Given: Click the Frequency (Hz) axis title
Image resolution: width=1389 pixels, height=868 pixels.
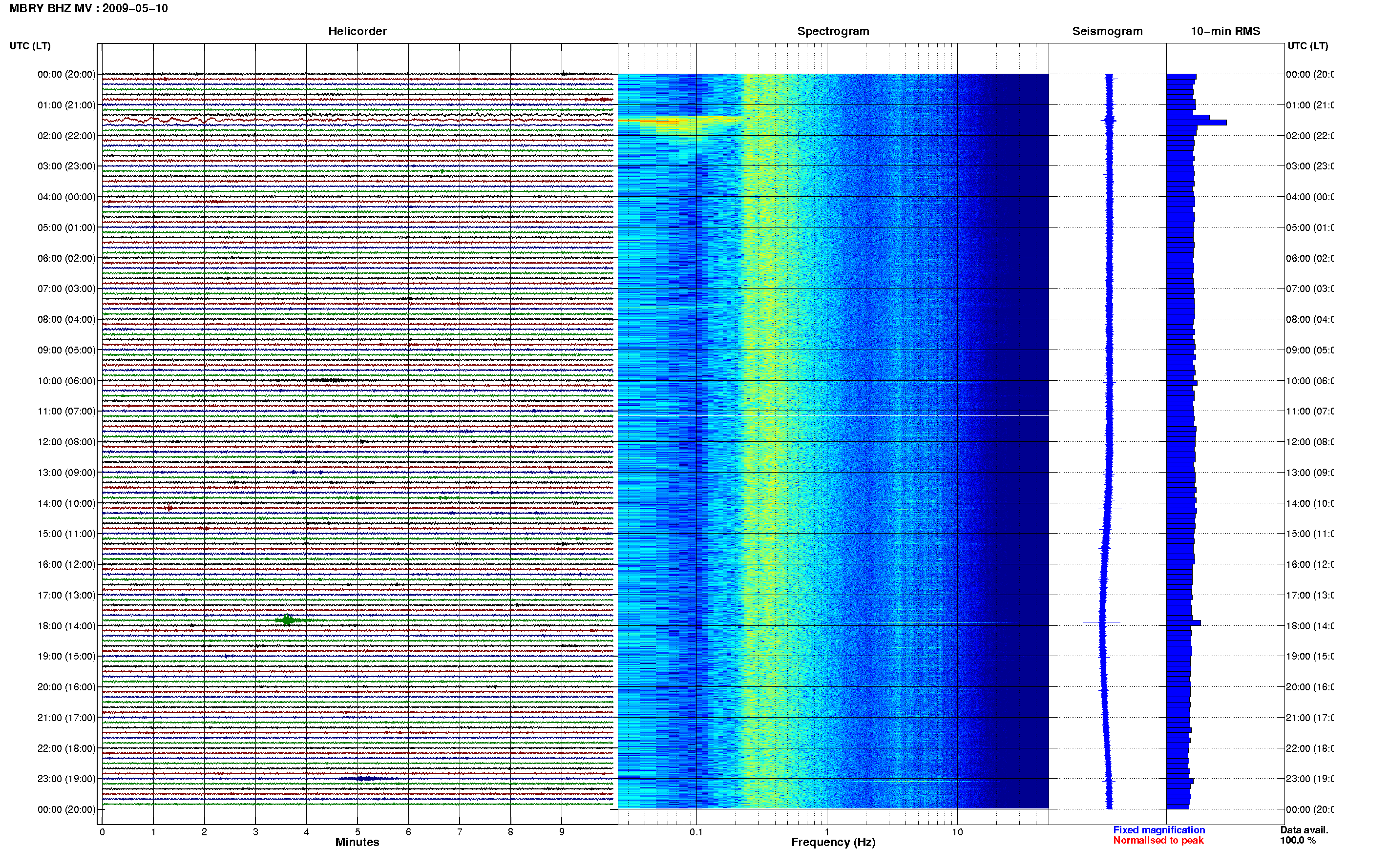Looking at the screenshot, I should (833, 843).
